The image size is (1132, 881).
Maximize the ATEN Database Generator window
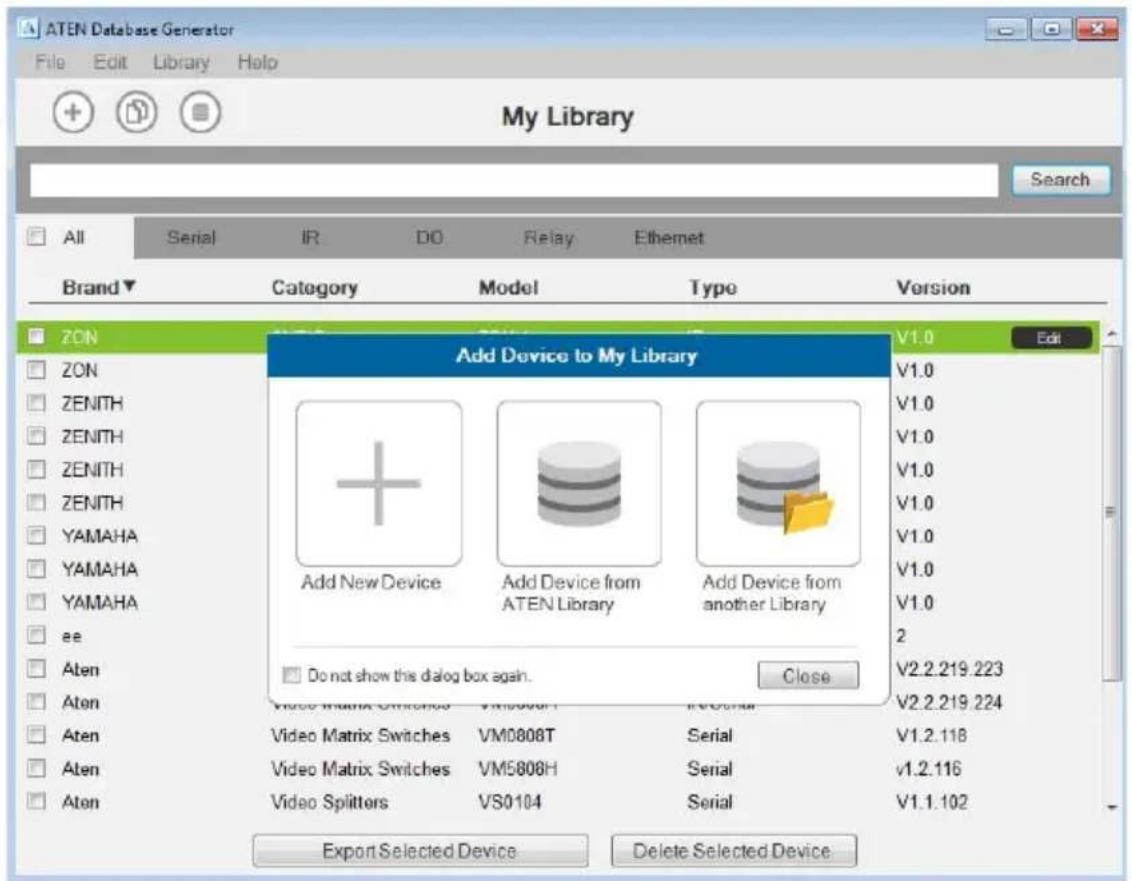coord(1051,30)
